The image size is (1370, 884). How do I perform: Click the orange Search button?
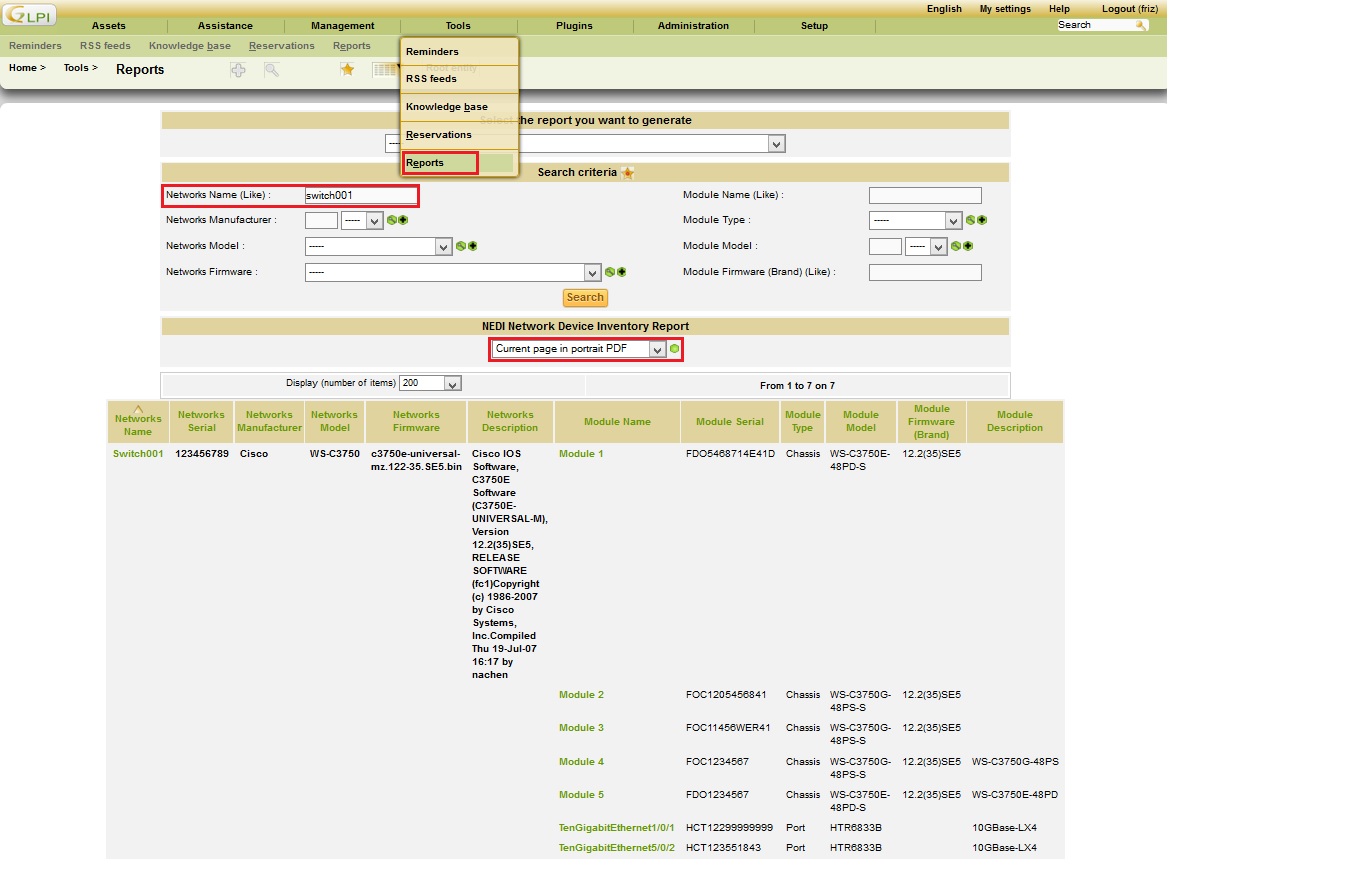[x=585, y=297]
